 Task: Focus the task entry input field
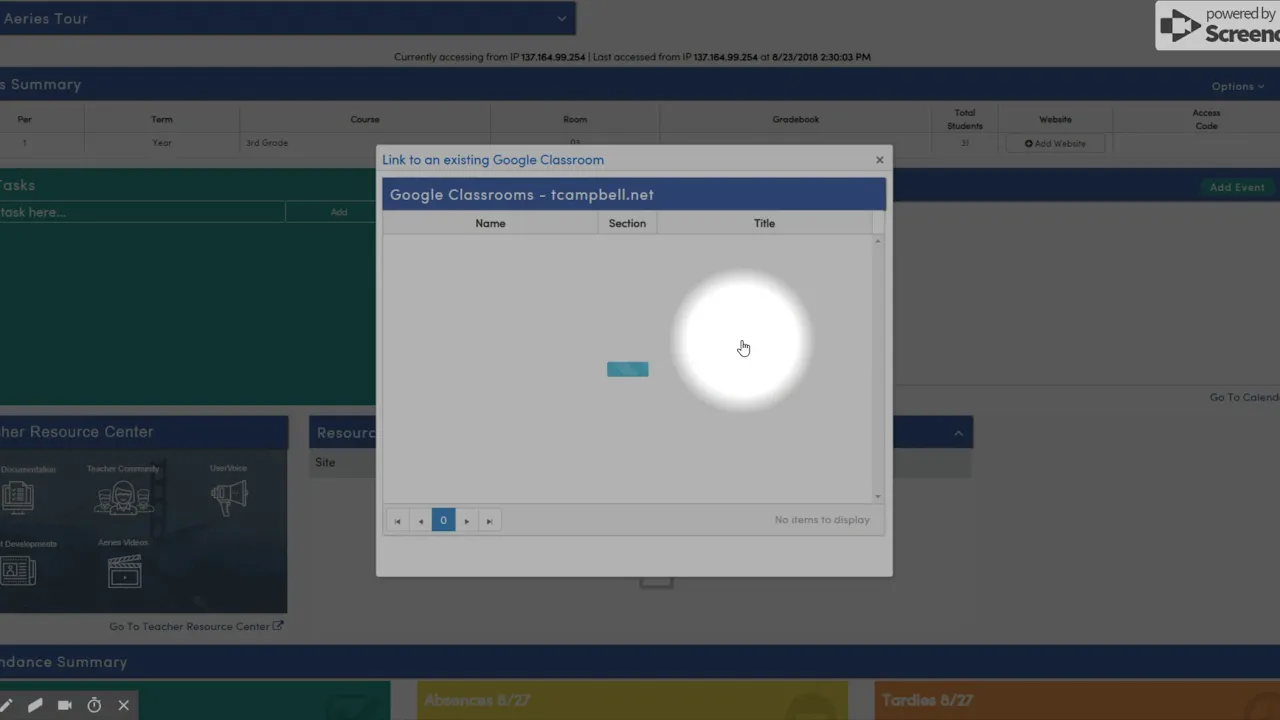pos(142,212)
